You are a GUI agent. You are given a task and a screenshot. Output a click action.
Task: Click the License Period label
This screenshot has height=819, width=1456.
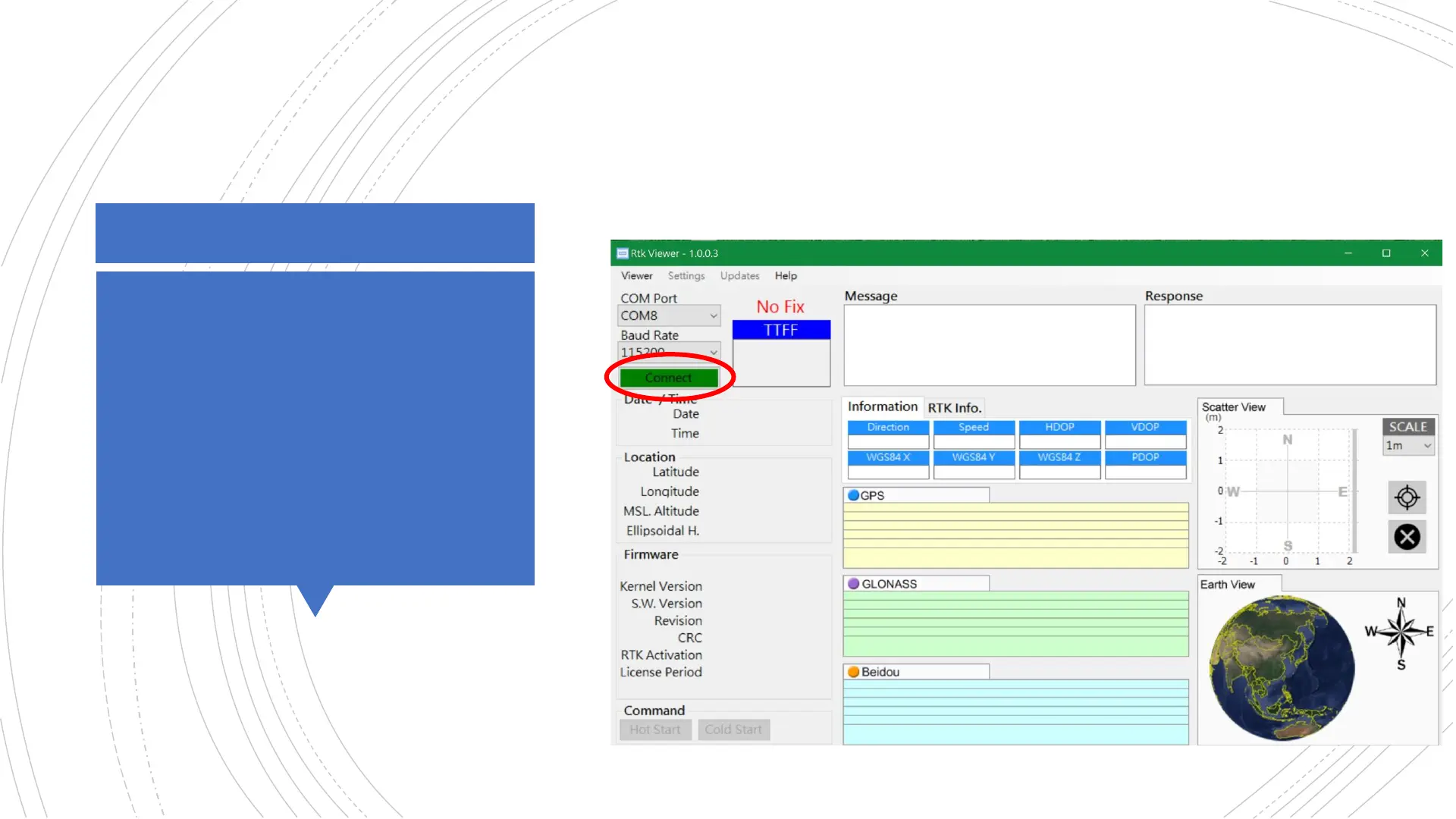coord(661,673)
